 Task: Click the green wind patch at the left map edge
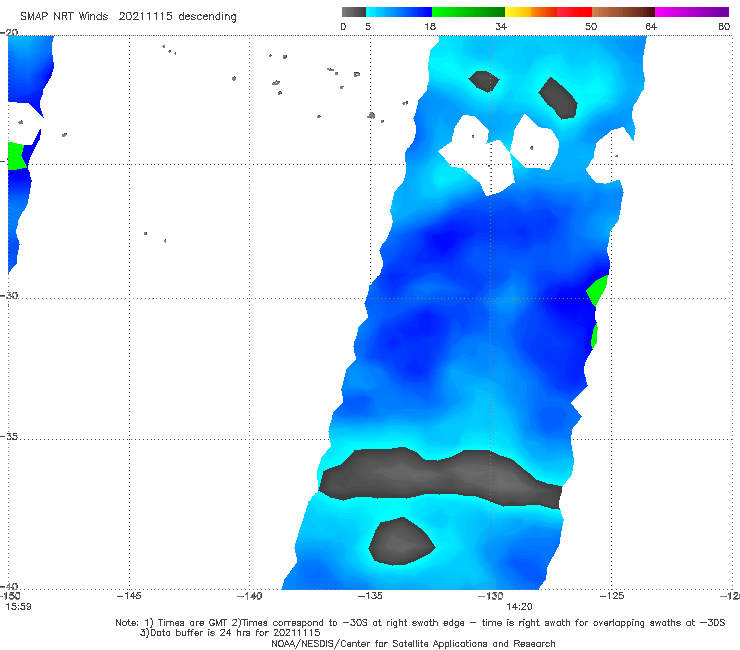[16, 156]
